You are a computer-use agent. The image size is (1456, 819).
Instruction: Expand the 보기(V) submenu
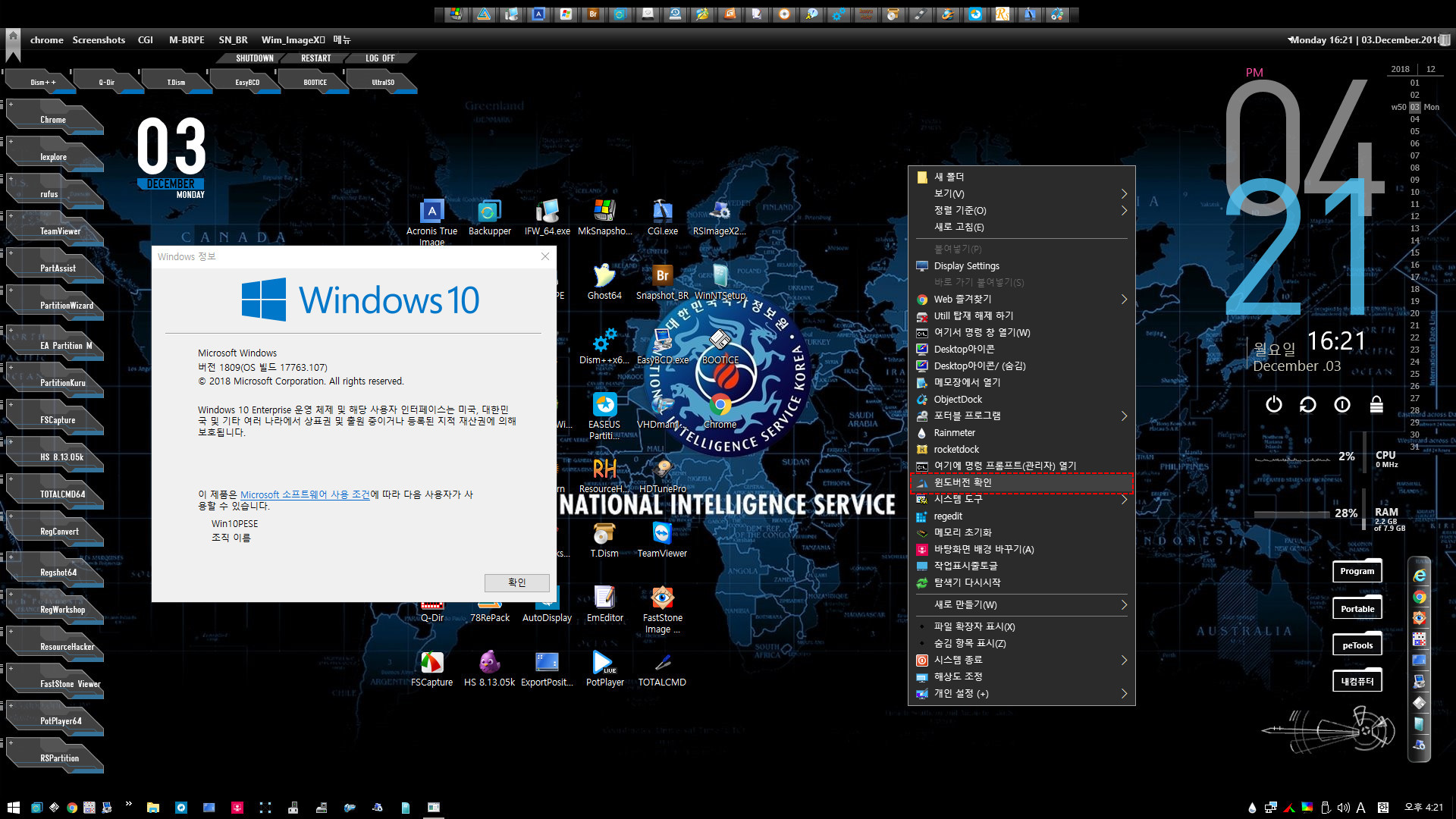[1021, 193]
